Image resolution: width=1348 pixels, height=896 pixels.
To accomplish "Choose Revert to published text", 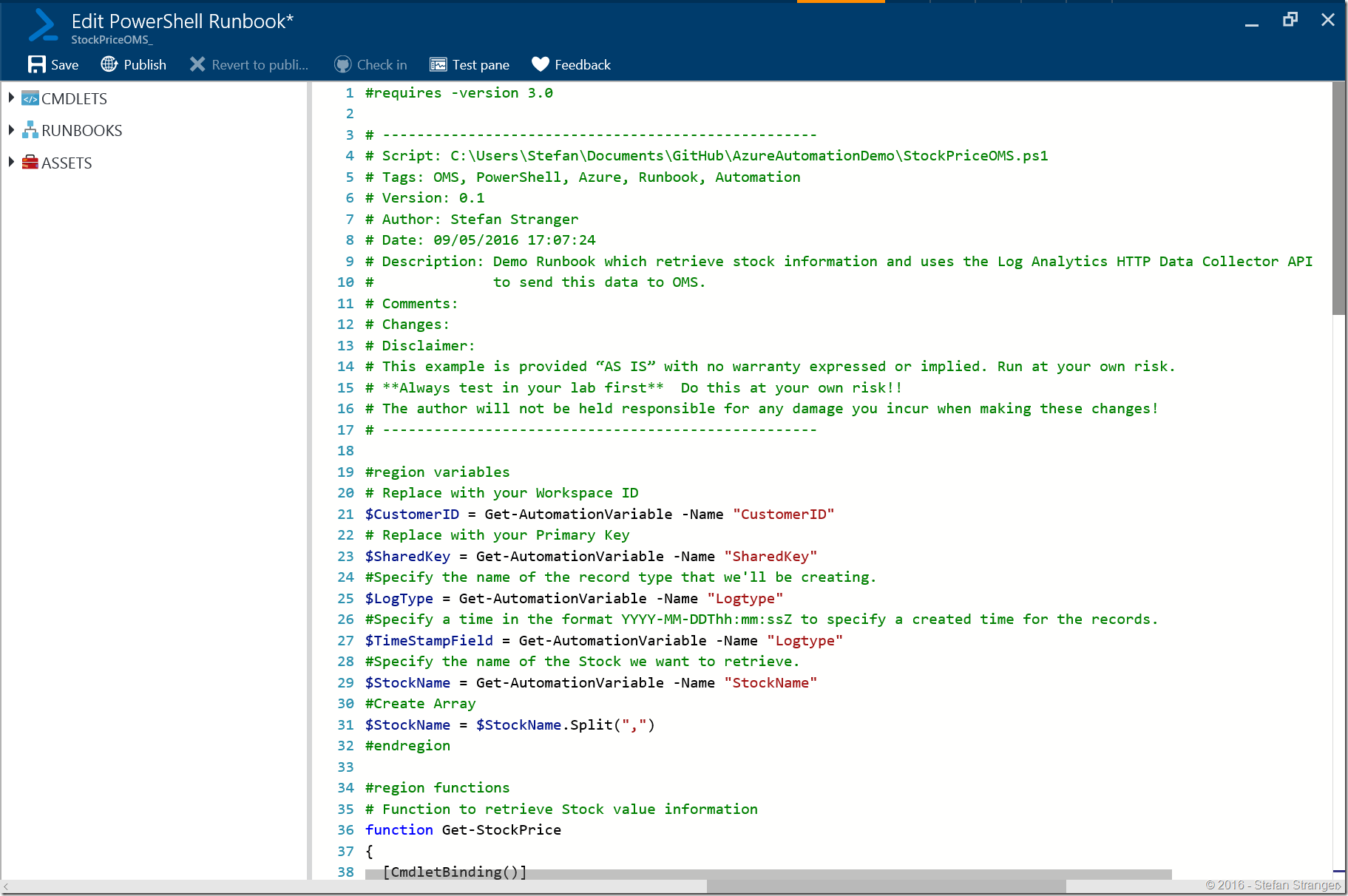I will pos(260,65).
